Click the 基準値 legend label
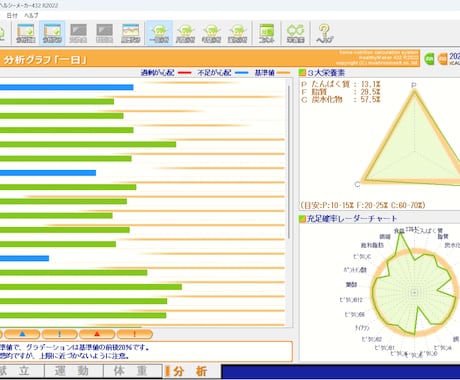This screenshot has height=380, width=460. (x=265, y=72)
